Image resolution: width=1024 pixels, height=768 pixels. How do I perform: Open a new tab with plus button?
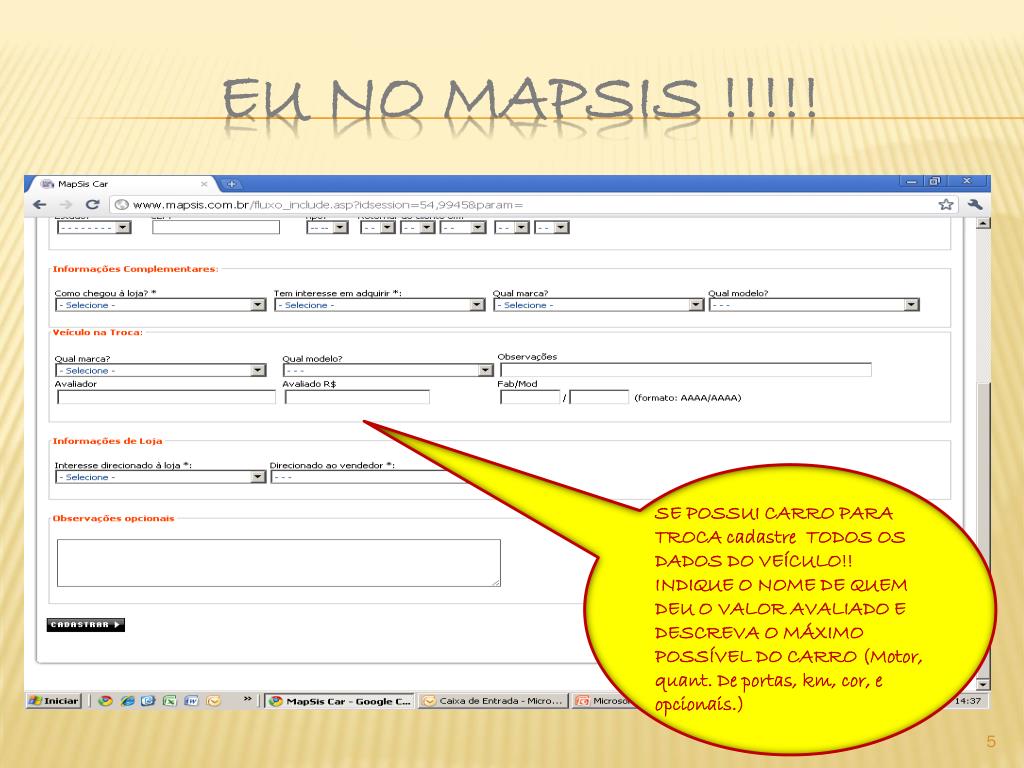(231, 184)
